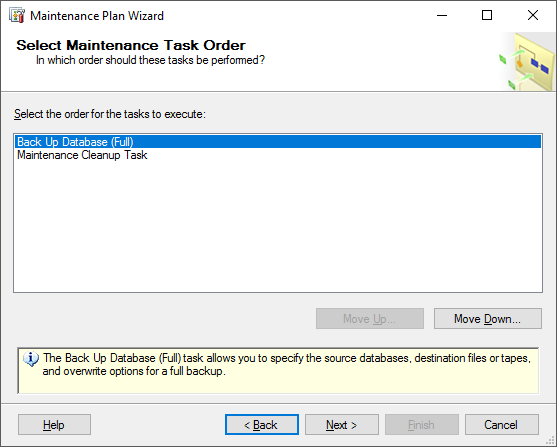The height and width of the screenshot is (447, 557).
Task: Click the Select Maintenance Task Order heading
Action: [131, 45]
